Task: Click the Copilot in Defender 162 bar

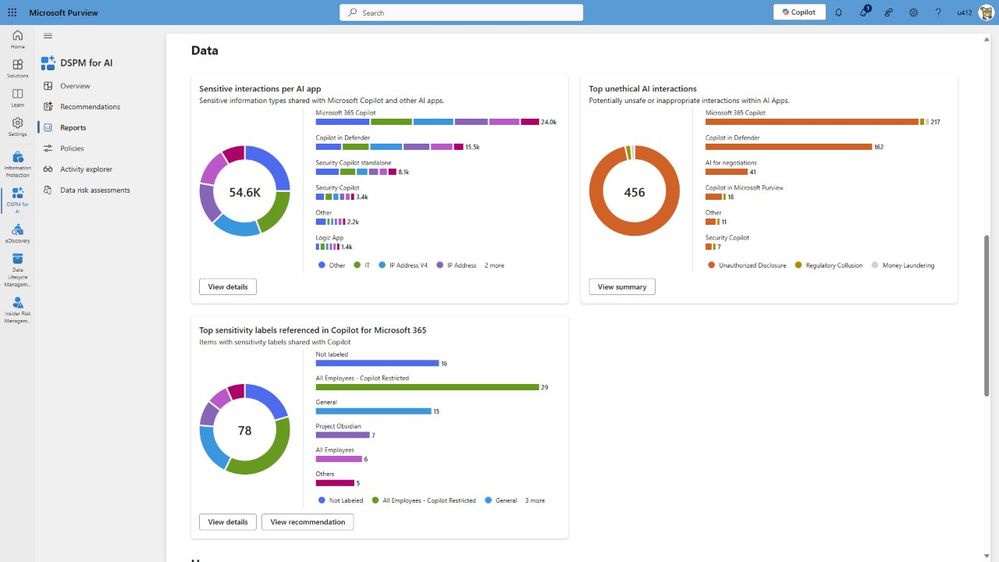Action: pyautogui.click(x=788, y=147)
